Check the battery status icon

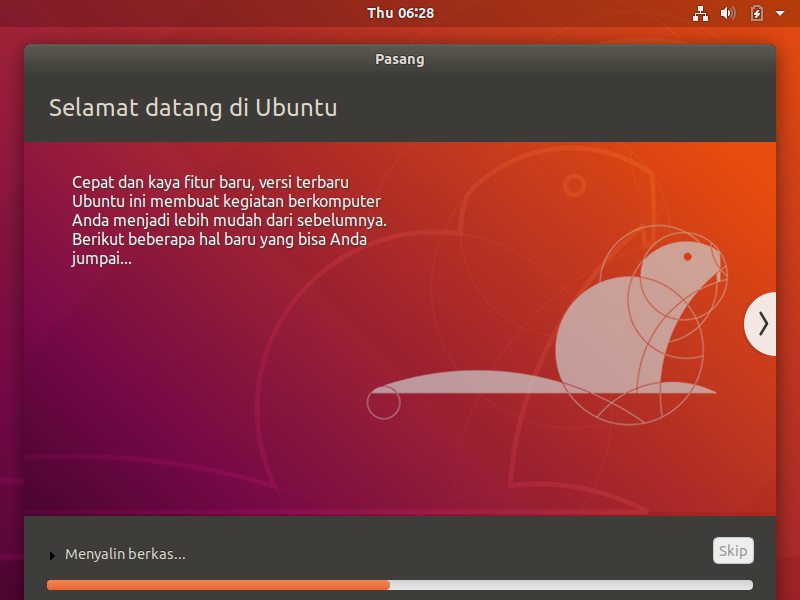757,13
